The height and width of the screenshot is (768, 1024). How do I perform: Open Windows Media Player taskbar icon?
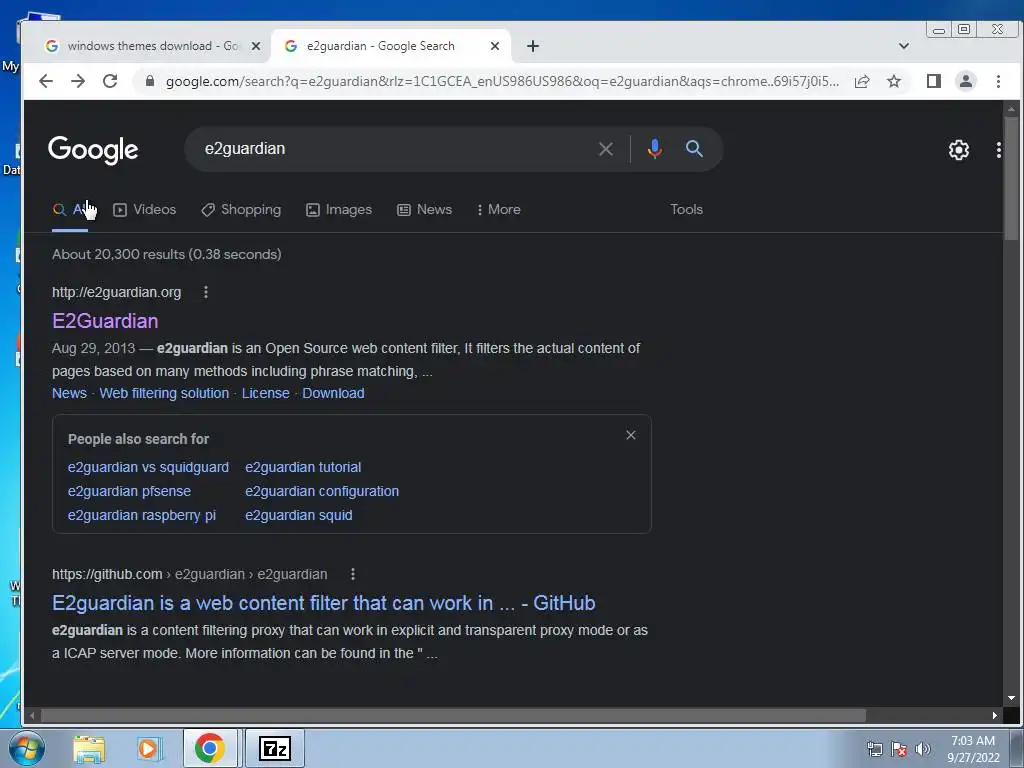[x=148, y=749]
